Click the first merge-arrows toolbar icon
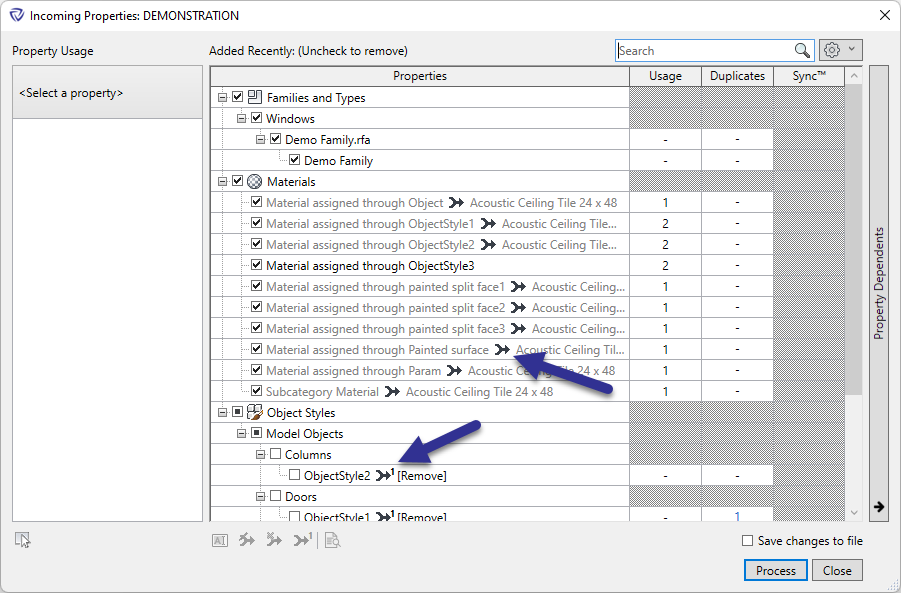The height and width of the screenshot is (593, 901). (x=247, y=540)
